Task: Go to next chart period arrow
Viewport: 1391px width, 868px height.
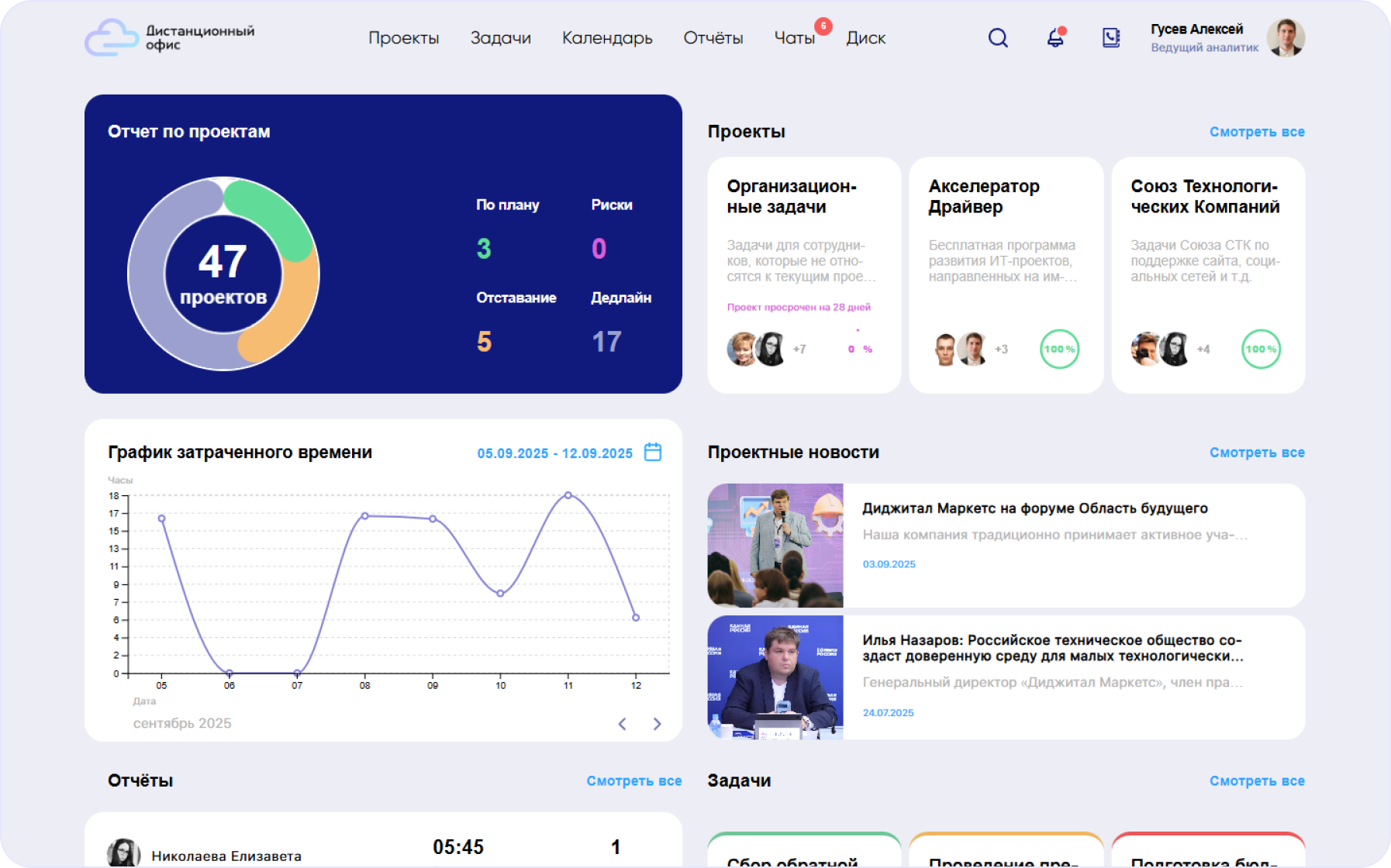Action: [x=657, y=724]
